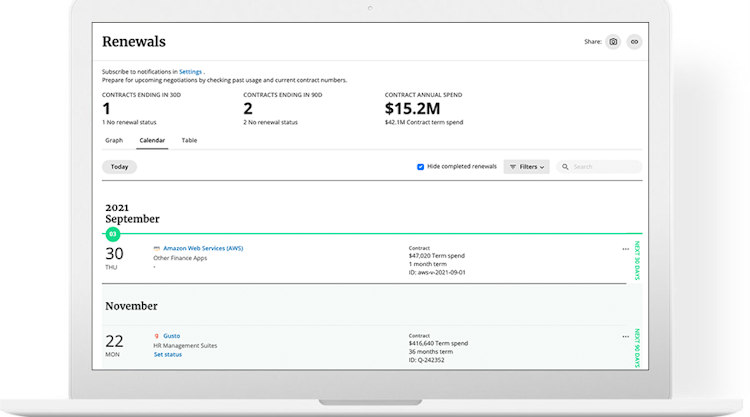Jump to Today in the calendar

(x=120, y=167)
